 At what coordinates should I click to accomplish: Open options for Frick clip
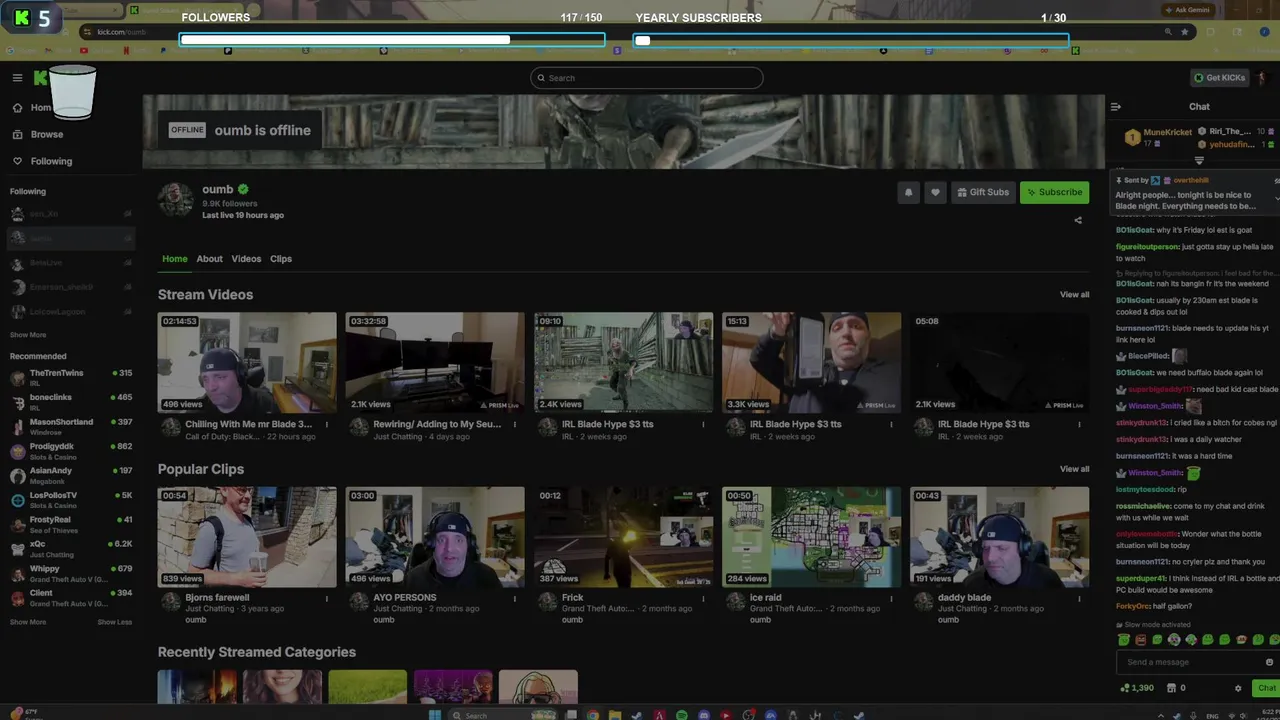703,598
